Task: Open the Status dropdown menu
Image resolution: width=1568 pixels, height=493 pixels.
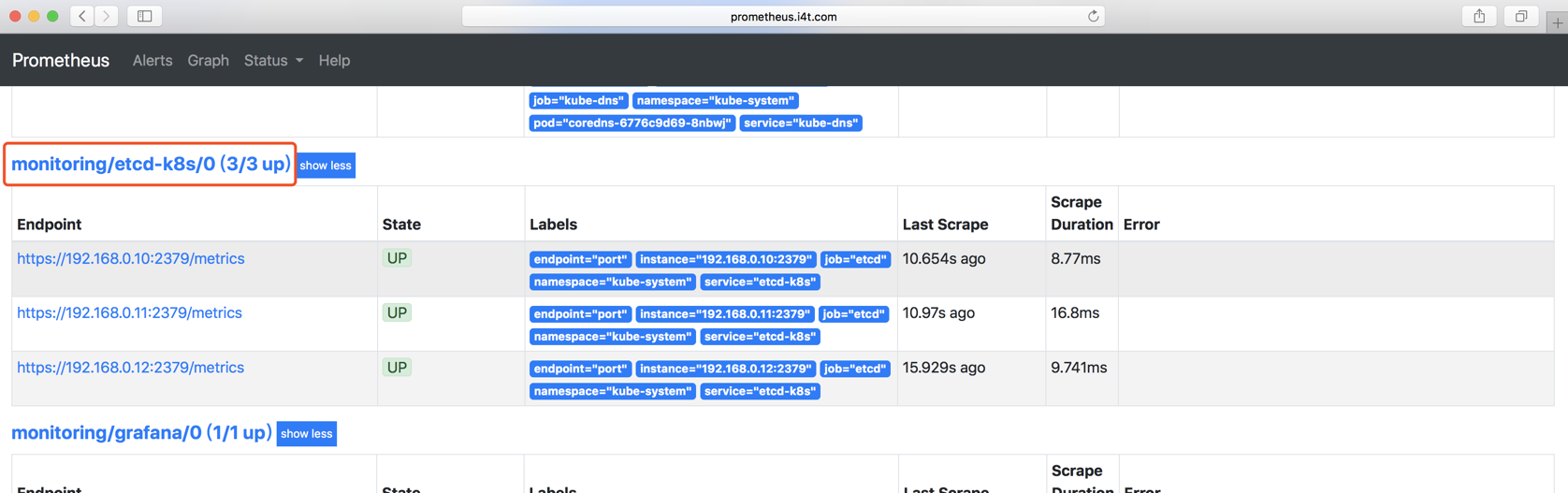Action: [x=273, y=60]
